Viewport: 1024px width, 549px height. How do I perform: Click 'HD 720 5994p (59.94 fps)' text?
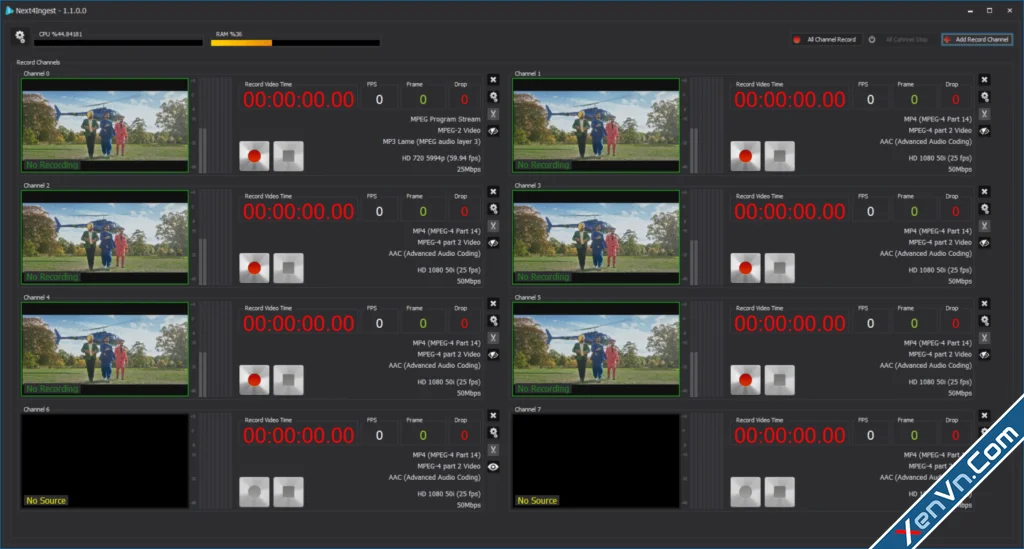tap(441, 158)
